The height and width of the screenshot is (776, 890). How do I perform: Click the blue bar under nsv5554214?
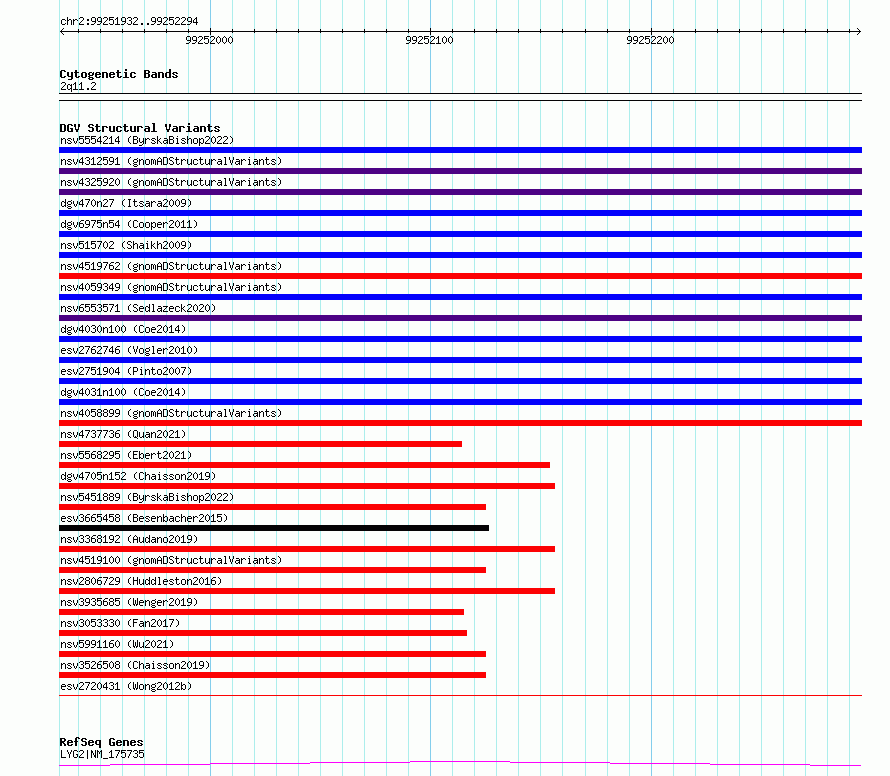tap(460, 150)
